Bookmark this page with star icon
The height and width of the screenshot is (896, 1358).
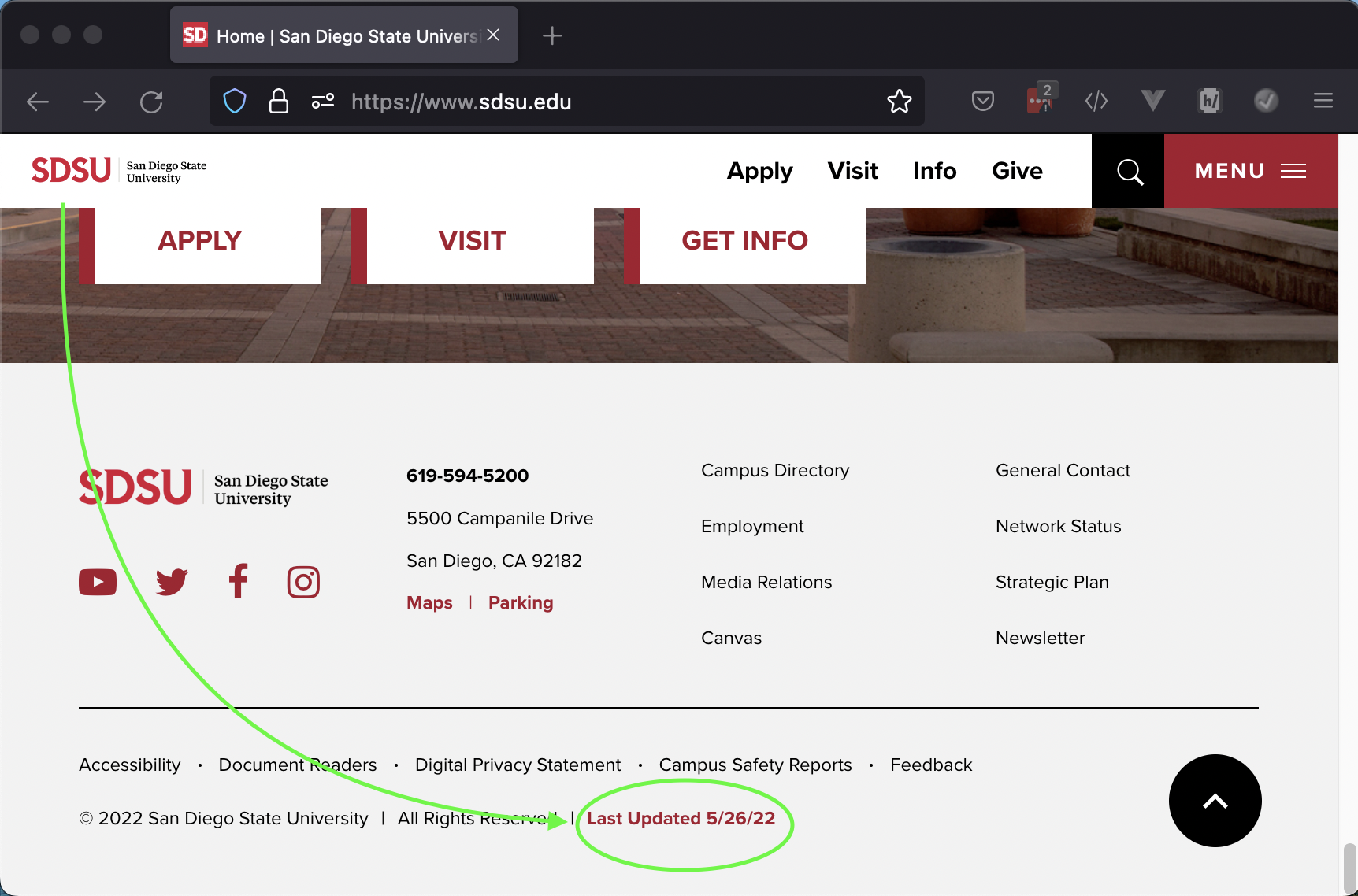[x=900, y=101]
